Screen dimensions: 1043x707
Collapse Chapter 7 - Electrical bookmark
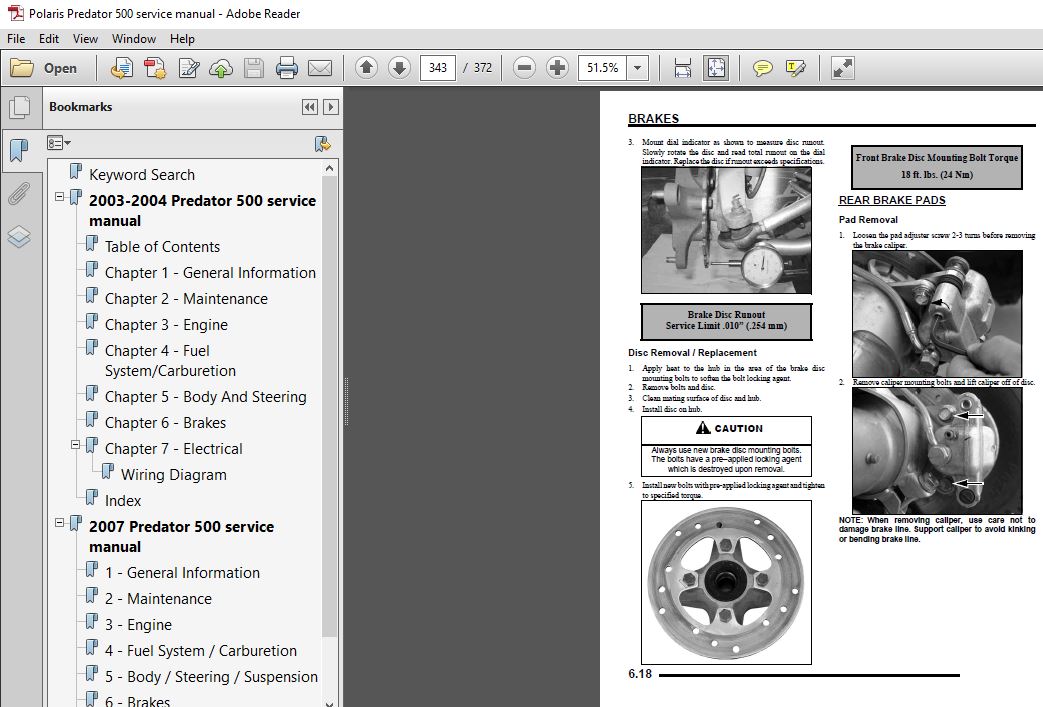point(75,445)
